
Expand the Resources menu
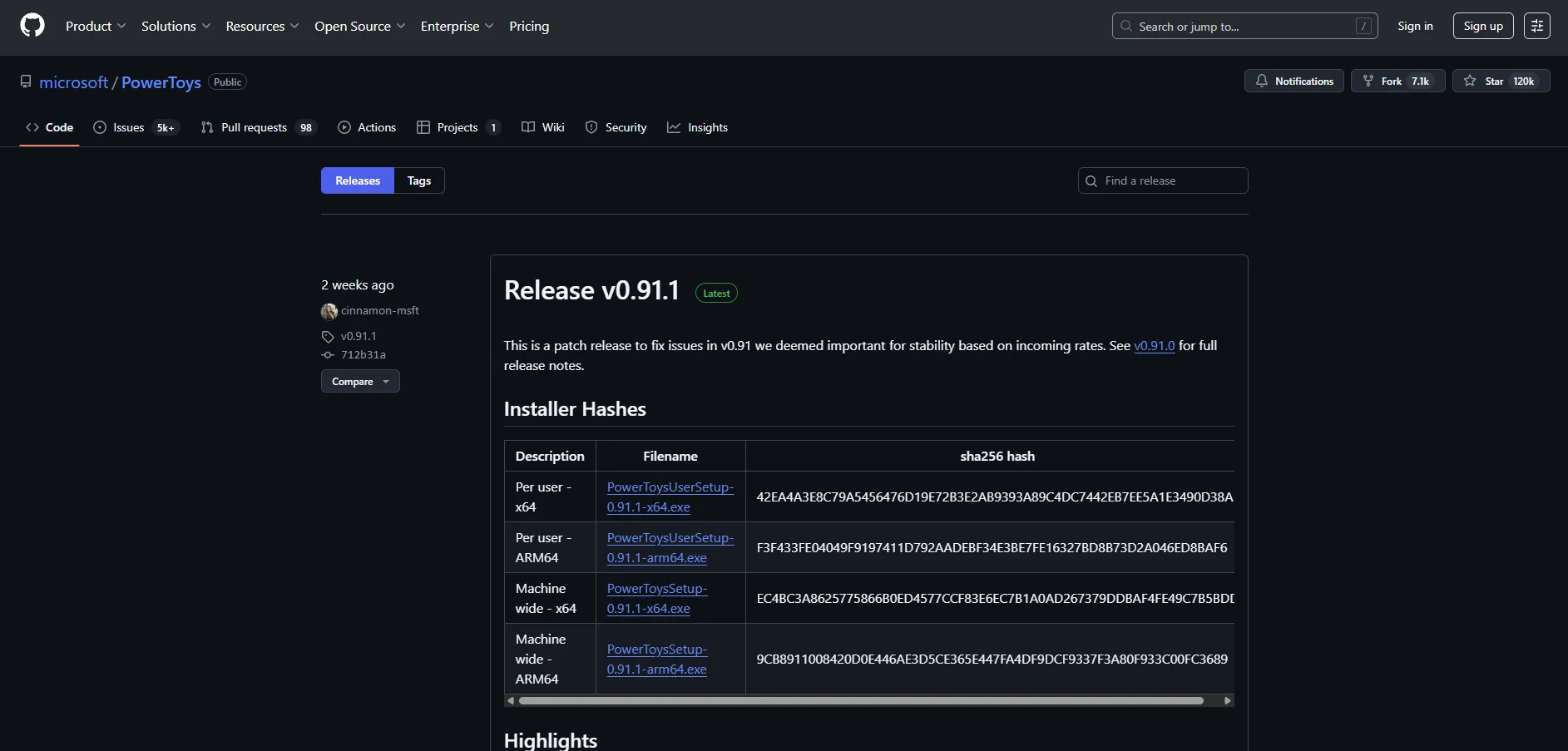click(x=262, y=26)
